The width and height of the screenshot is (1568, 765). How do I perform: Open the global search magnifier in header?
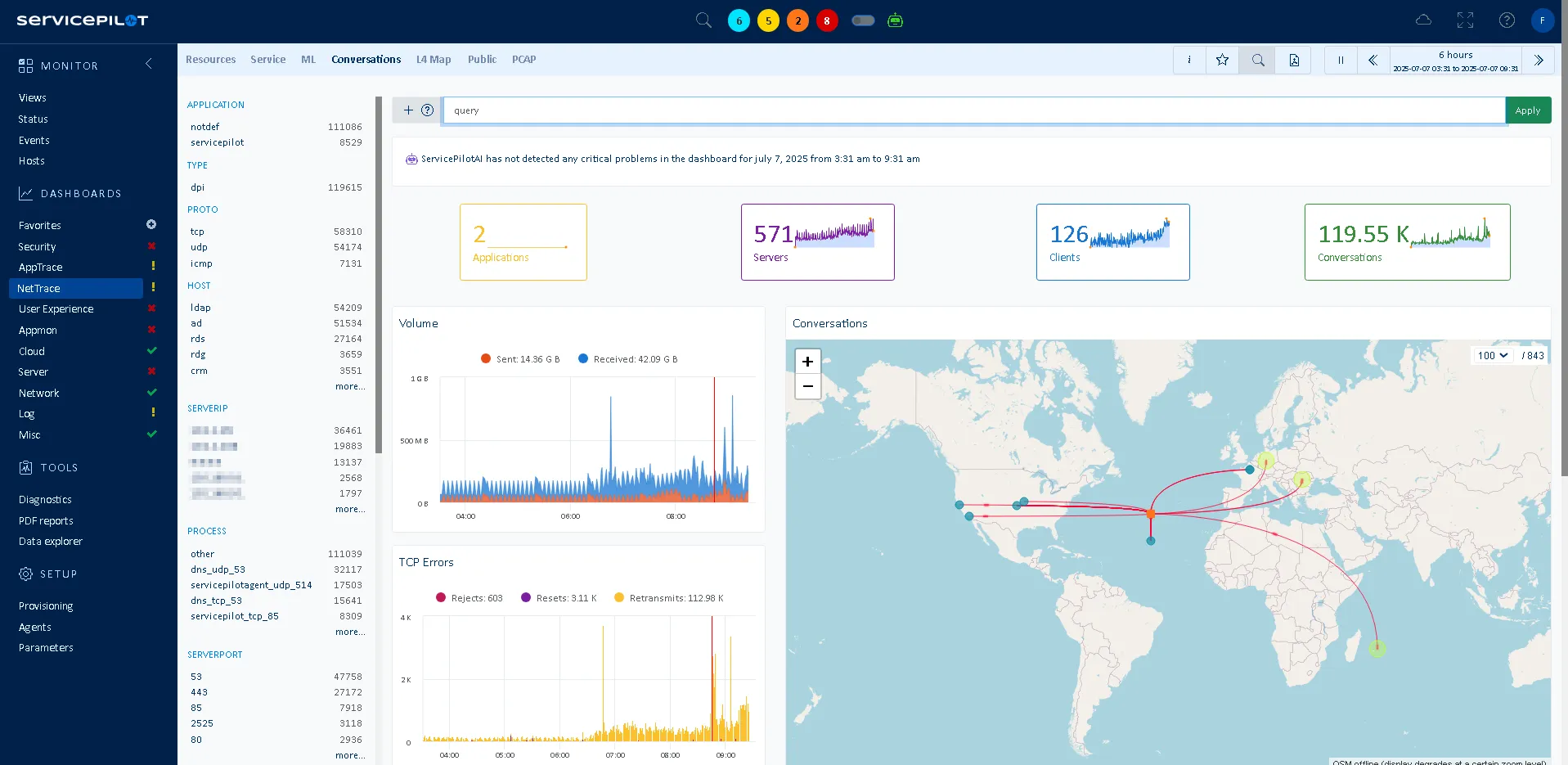tap(703, 20)
